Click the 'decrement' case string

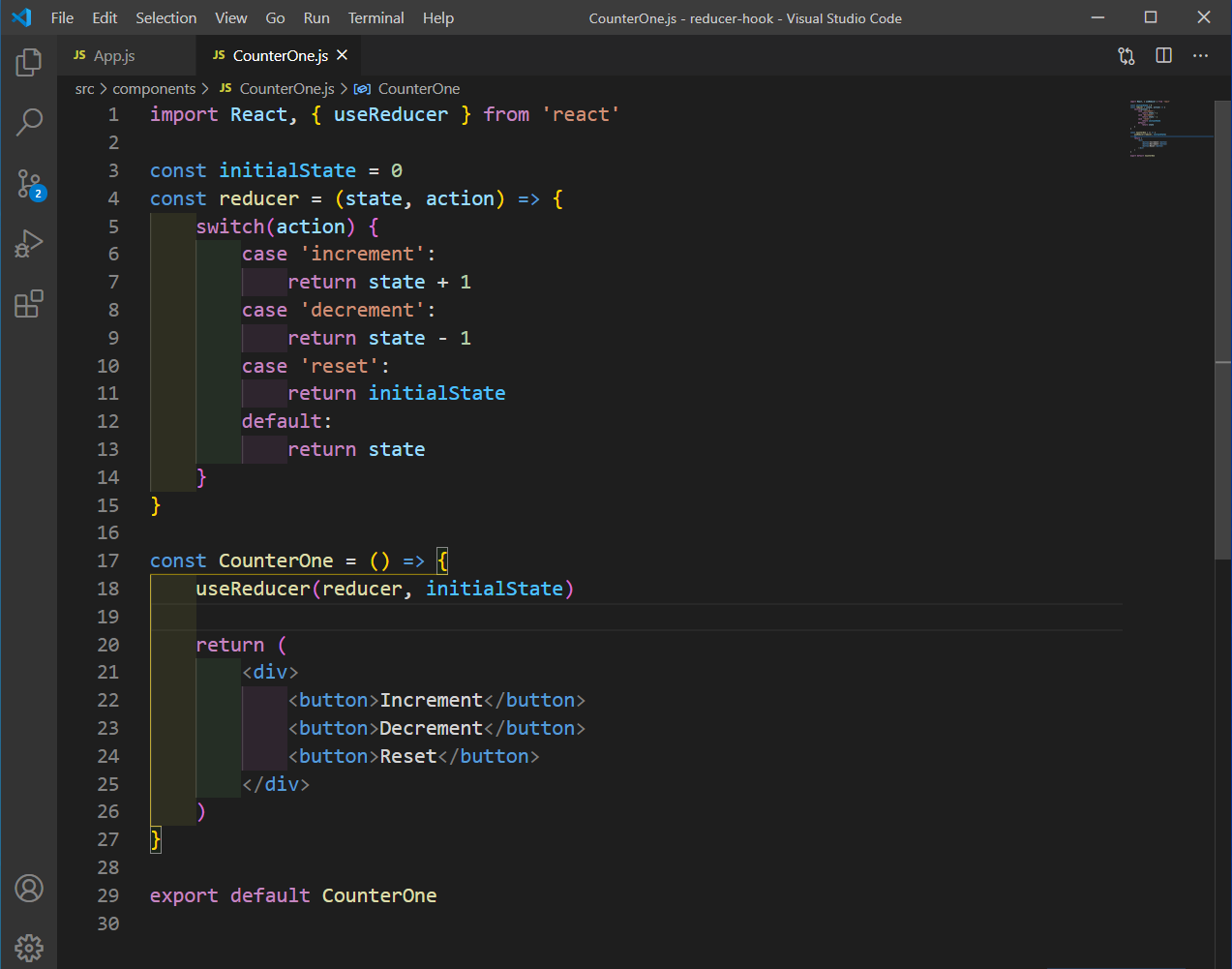click(363, 310)
